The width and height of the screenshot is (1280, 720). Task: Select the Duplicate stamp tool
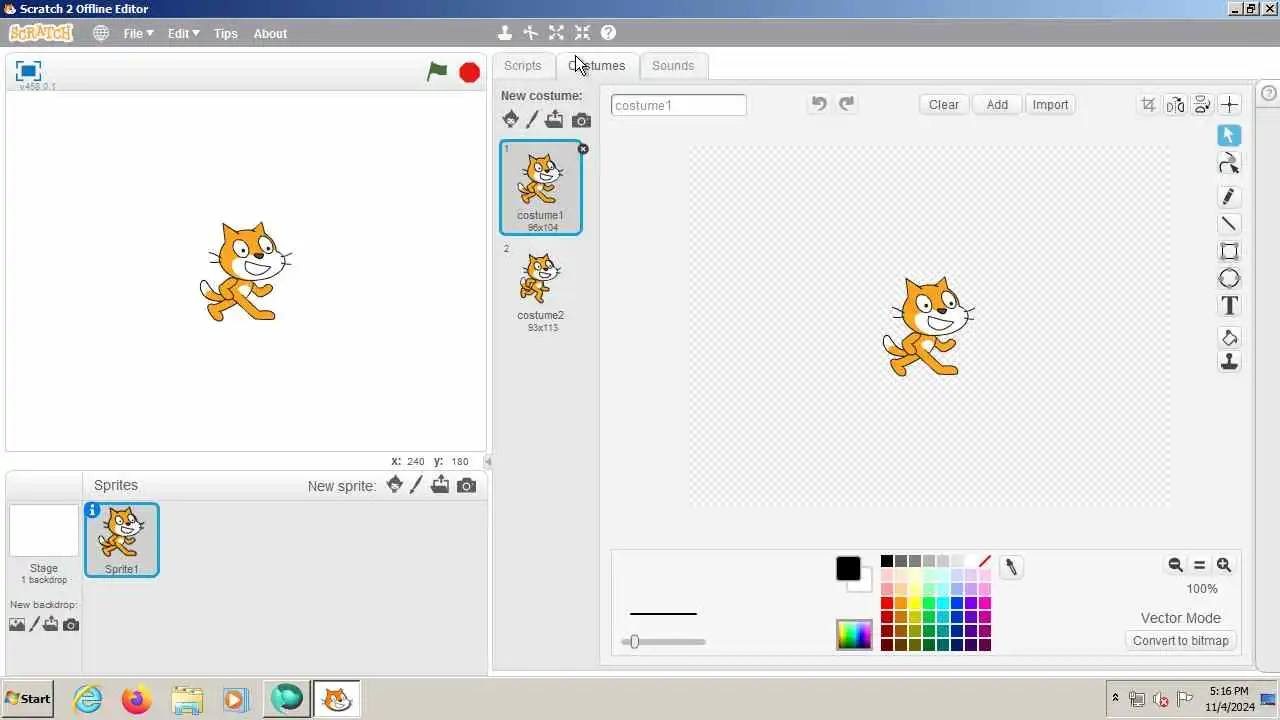(x=1229, y=362)
